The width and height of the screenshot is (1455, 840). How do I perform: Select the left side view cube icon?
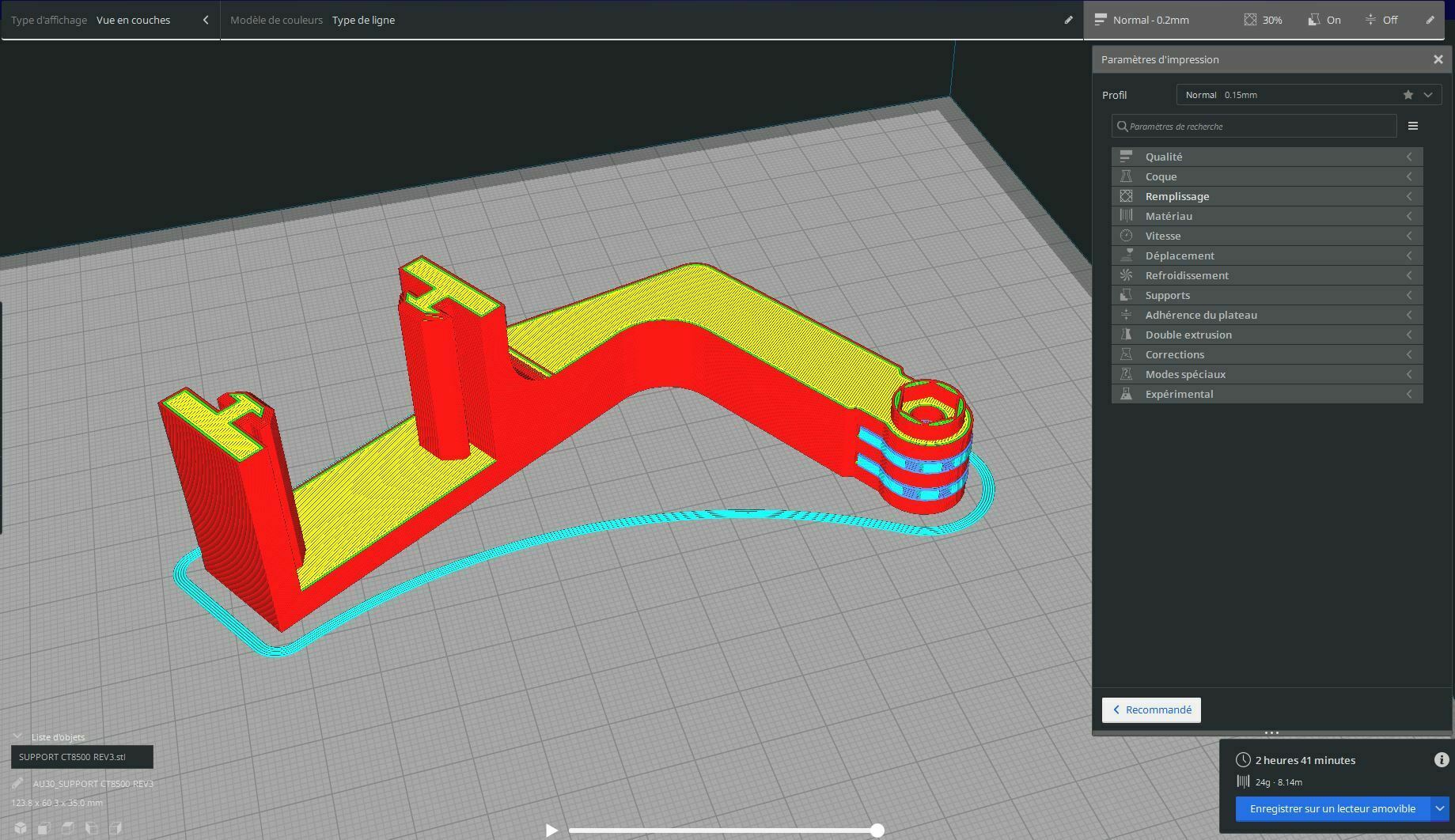pyautogui.click(x=92, y=828)
